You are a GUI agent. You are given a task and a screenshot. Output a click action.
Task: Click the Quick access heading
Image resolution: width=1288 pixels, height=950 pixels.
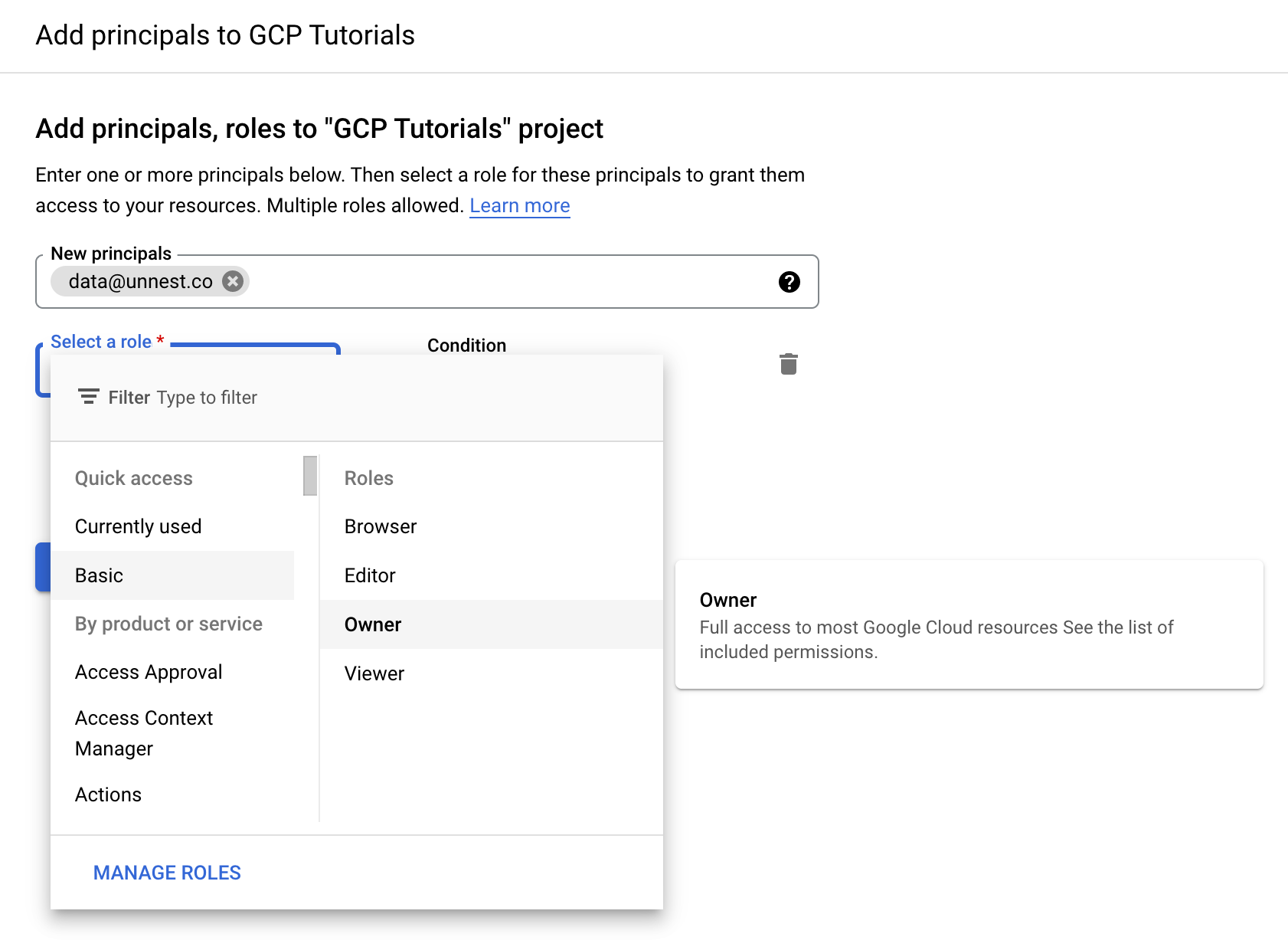134,478
